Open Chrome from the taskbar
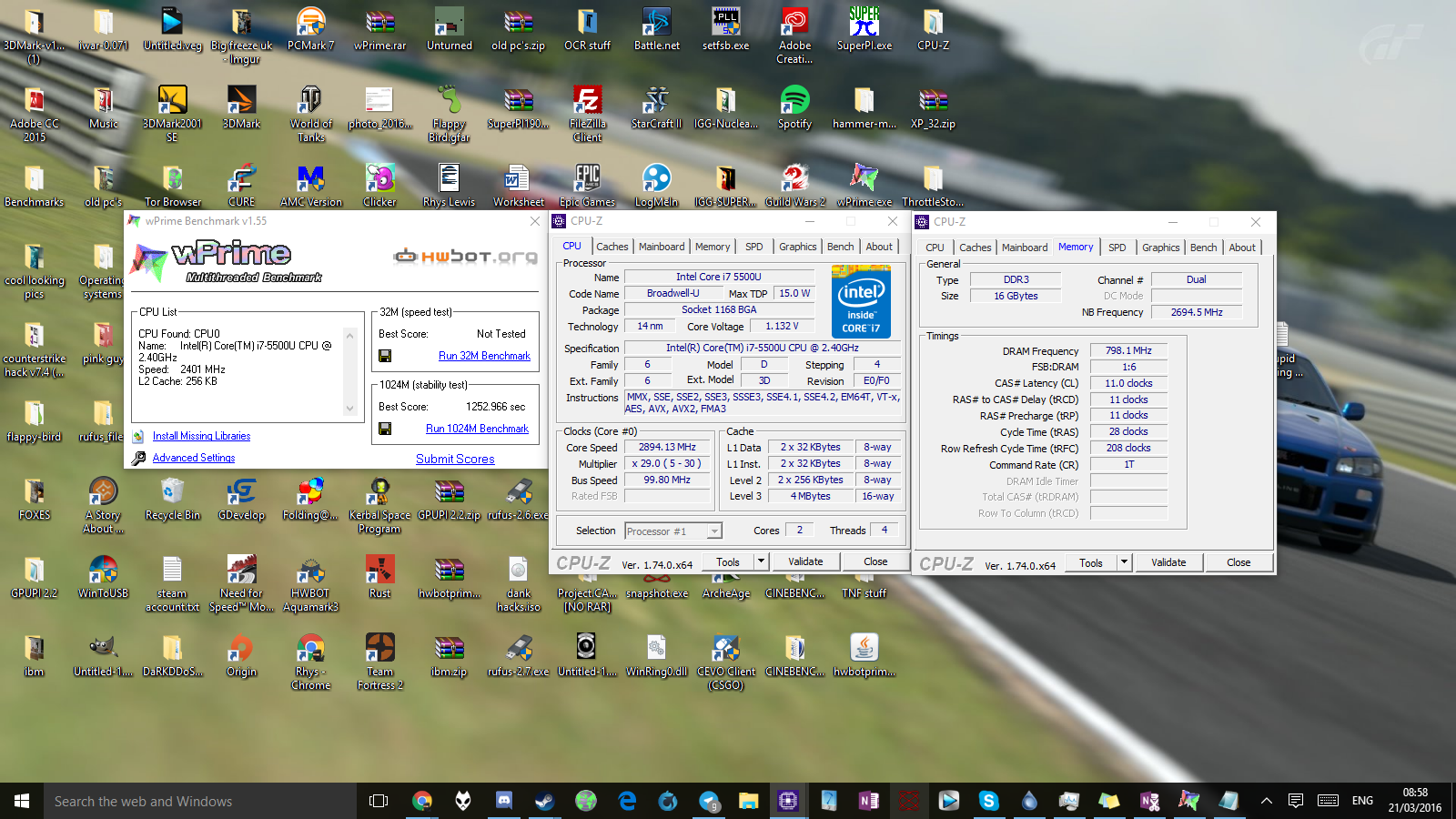This screenshot has width=1456, height=819. coord(421,801)
